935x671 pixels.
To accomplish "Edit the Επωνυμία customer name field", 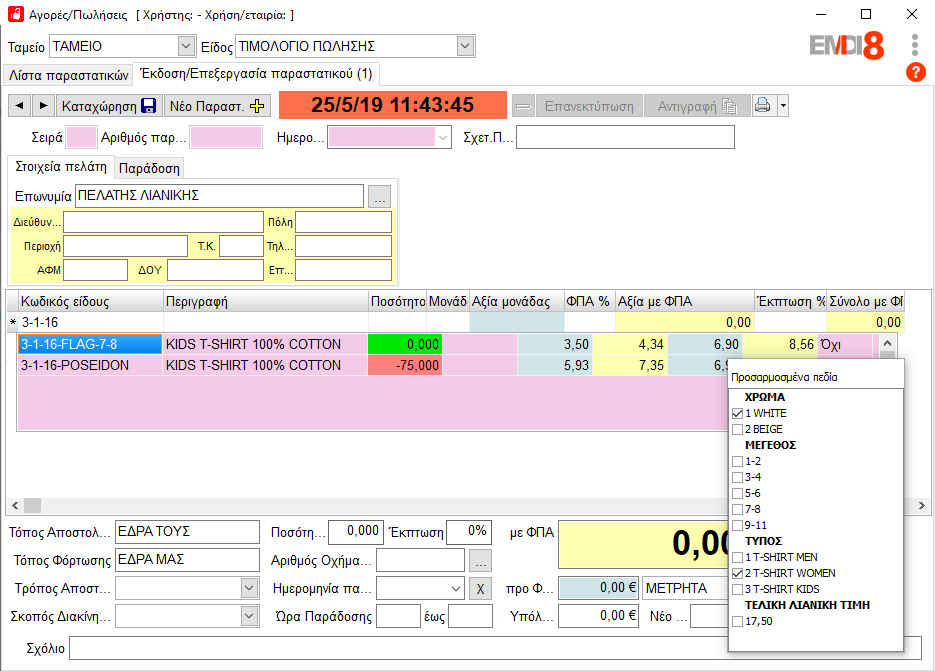I will 219,196.
